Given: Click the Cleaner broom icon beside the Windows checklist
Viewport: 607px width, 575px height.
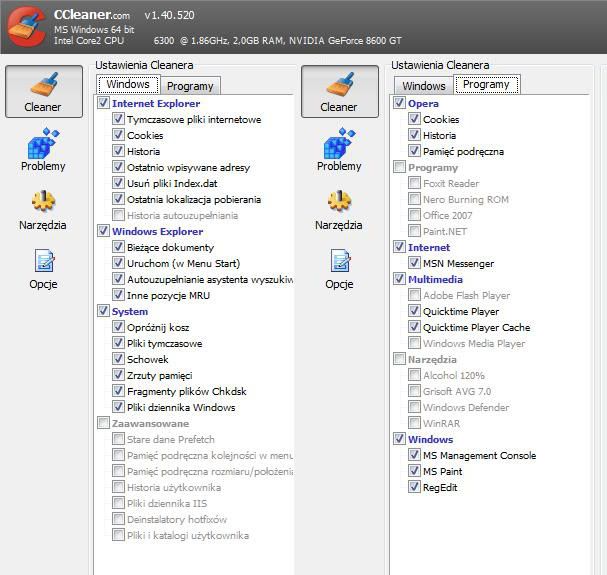Looking at the screenshot, I should (43, 85).
